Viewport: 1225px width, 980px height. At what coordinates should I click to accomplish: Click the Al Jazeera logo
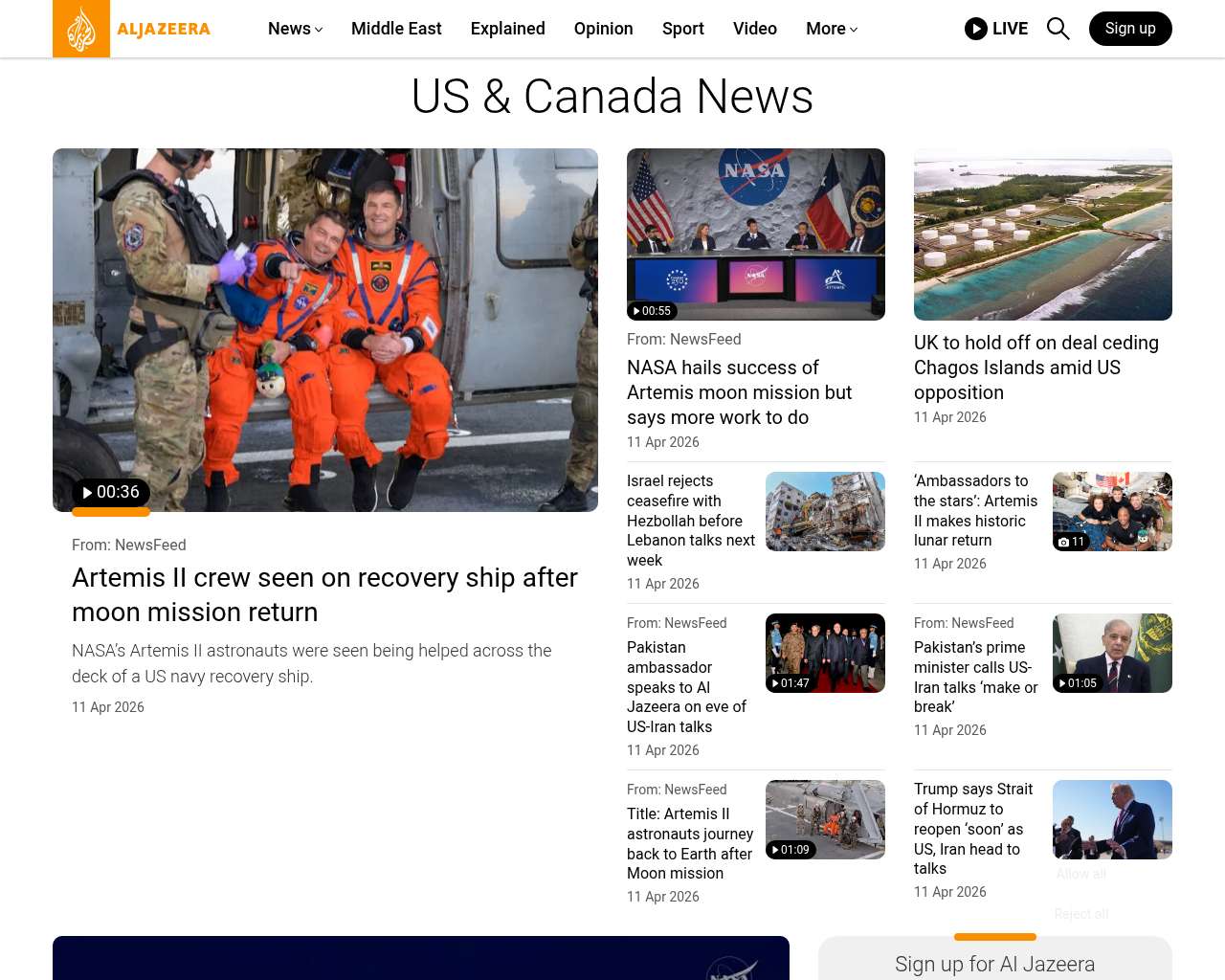[x=132, y=29]
